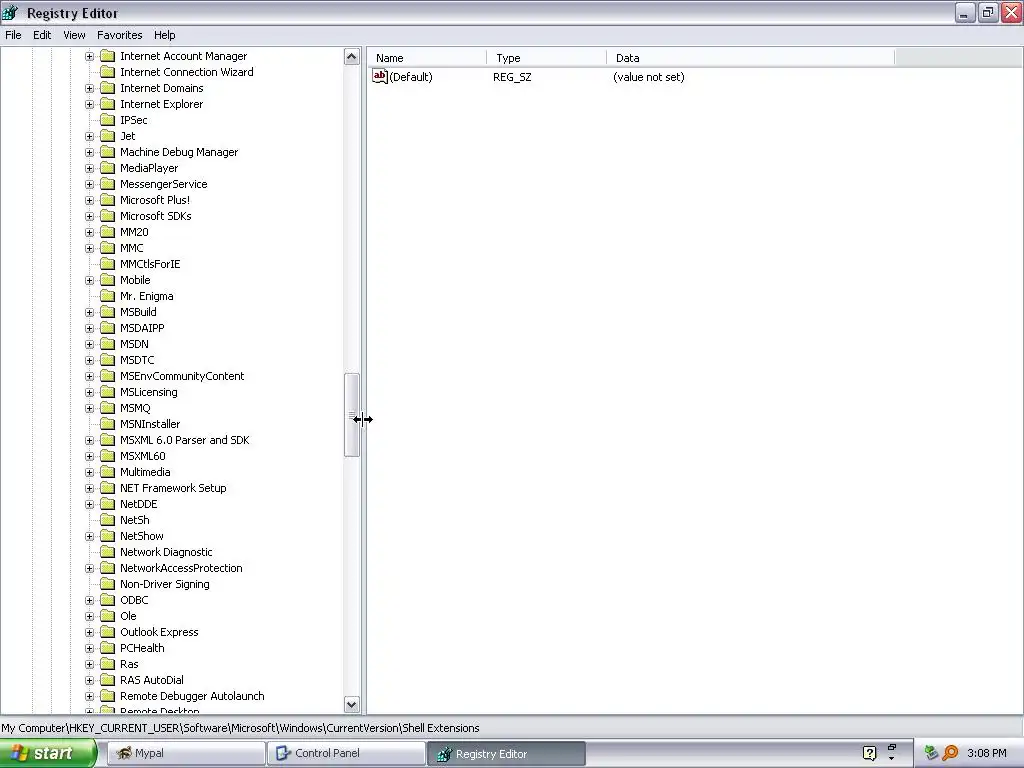1024x768 pixels.
Task: Click the Registry Editor title bar icon
Action: pyautogui.click(x=11, y=12)
